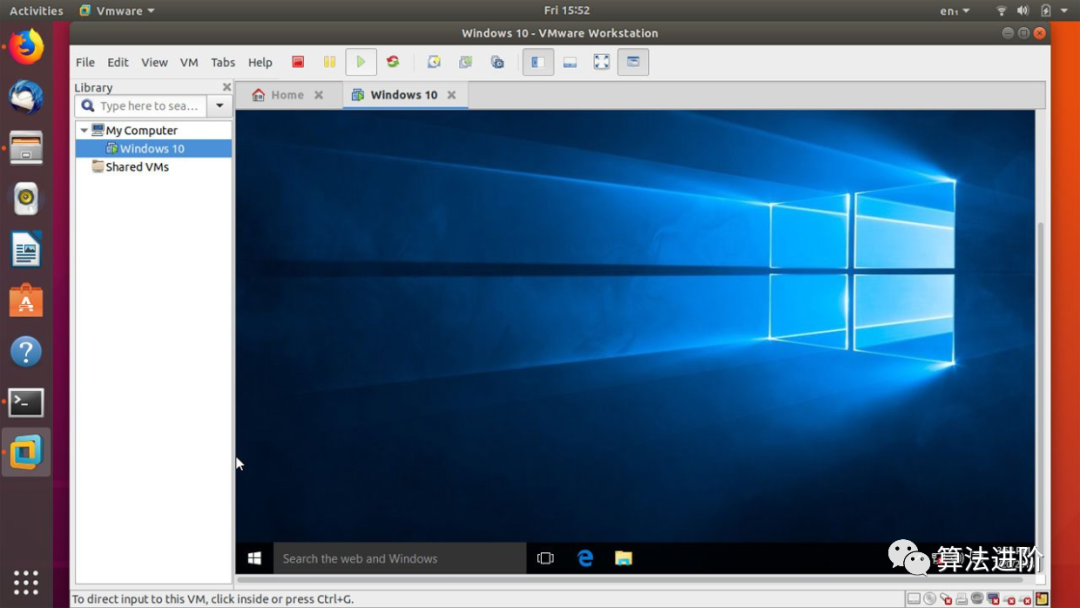Select Shared VMs in the library
The width and height of the screenshot is (1080, 608).
pos(137,167)
